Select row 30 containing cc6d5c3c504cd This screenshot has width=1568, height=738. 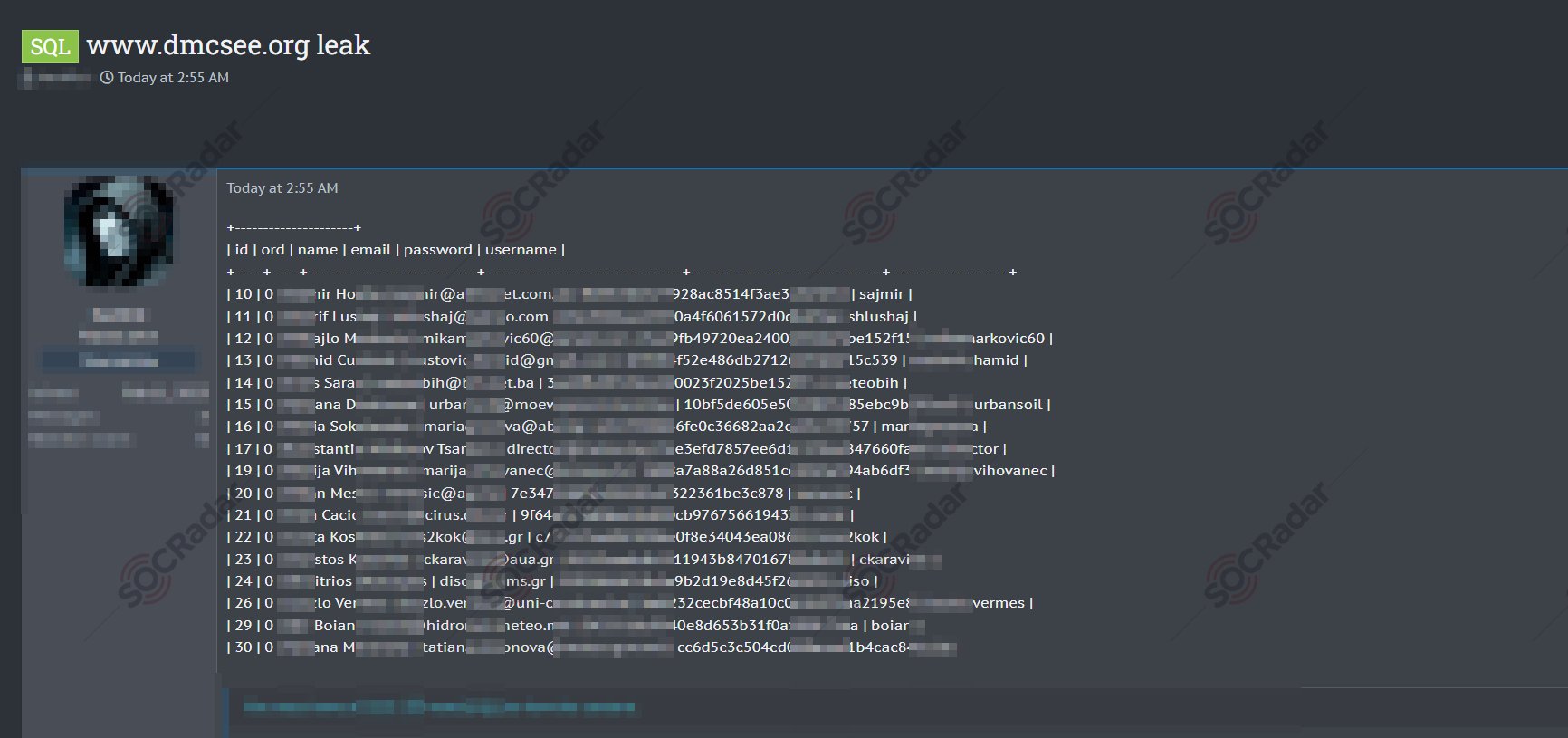tap(591, 647)
